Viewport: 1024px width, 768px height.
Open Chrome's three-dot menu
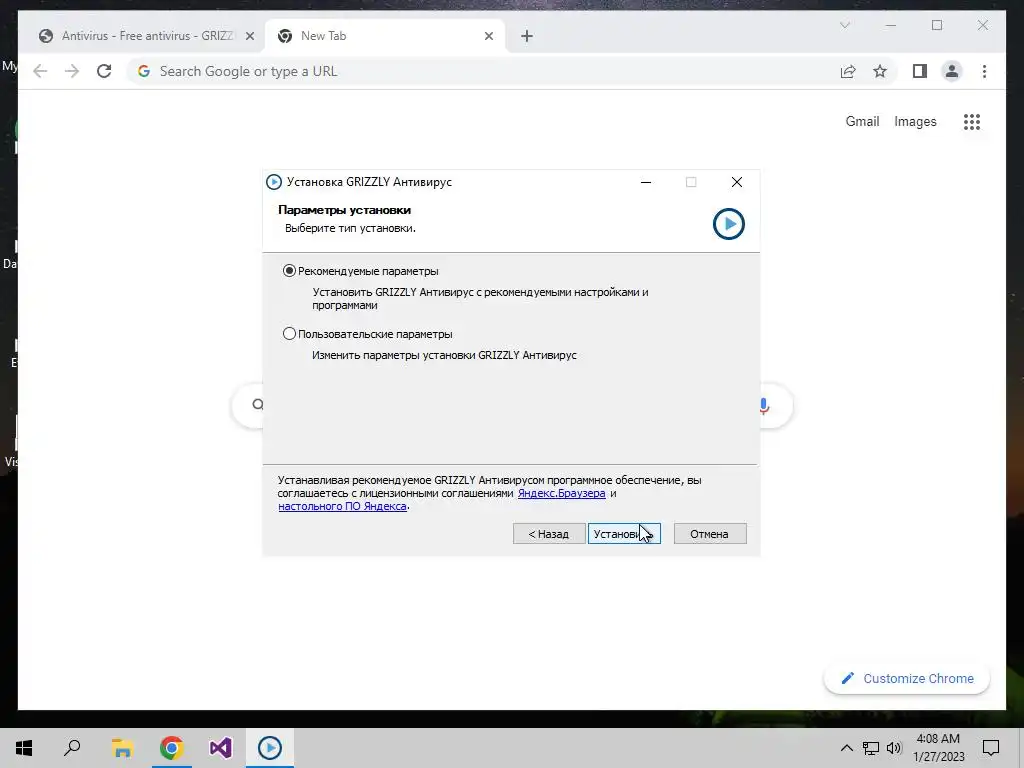(984, 71)
